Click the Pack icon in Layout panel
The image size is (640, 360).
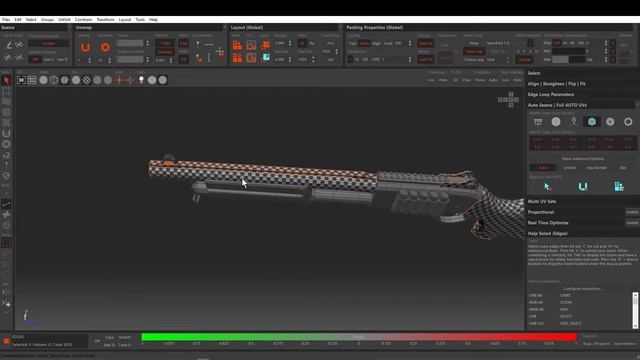(x=237, y=45)
